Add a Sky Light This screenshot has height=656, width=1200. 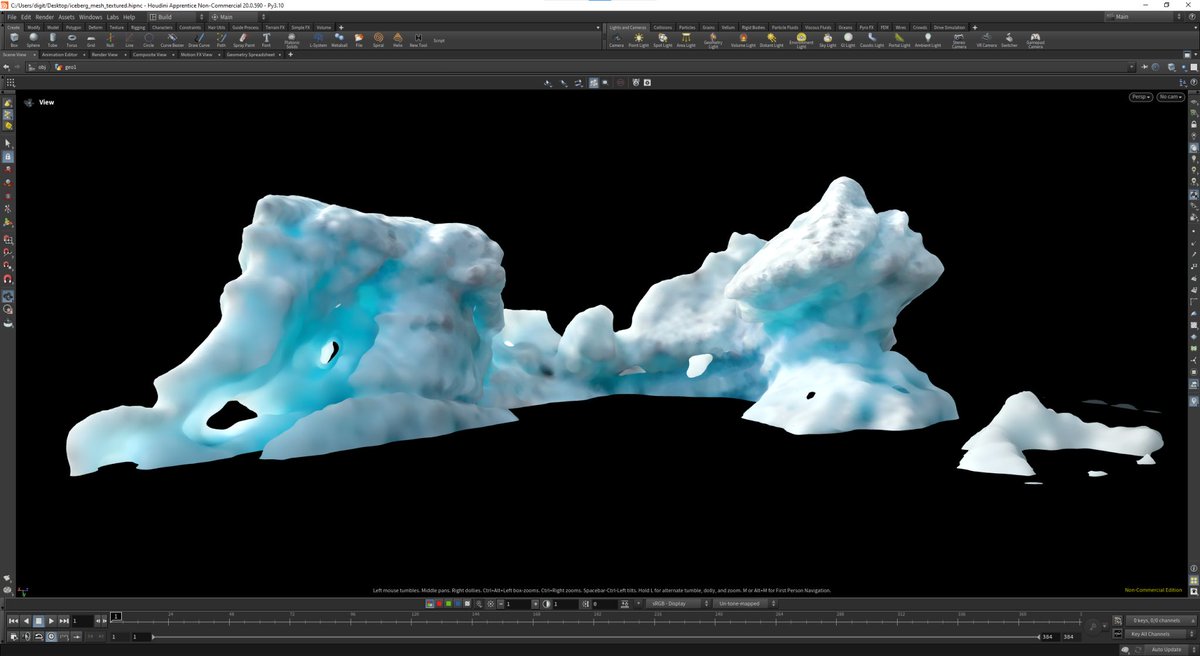(x=828, y=40)
